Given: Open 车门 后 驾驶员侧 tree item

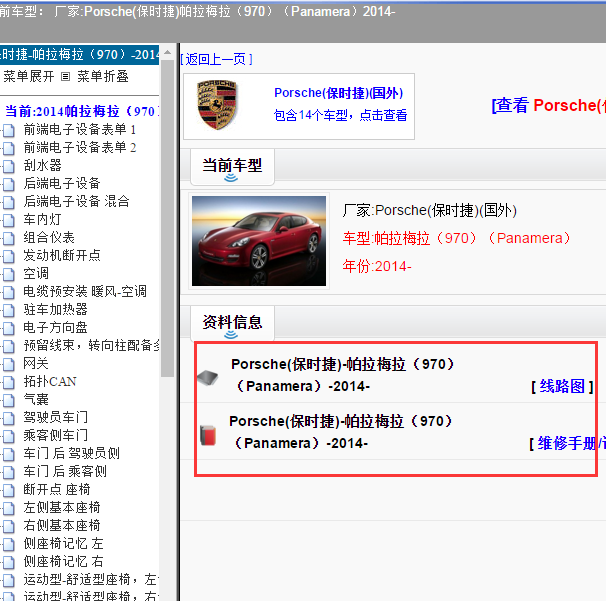Looking at the screenshot, I should point(71,453).
